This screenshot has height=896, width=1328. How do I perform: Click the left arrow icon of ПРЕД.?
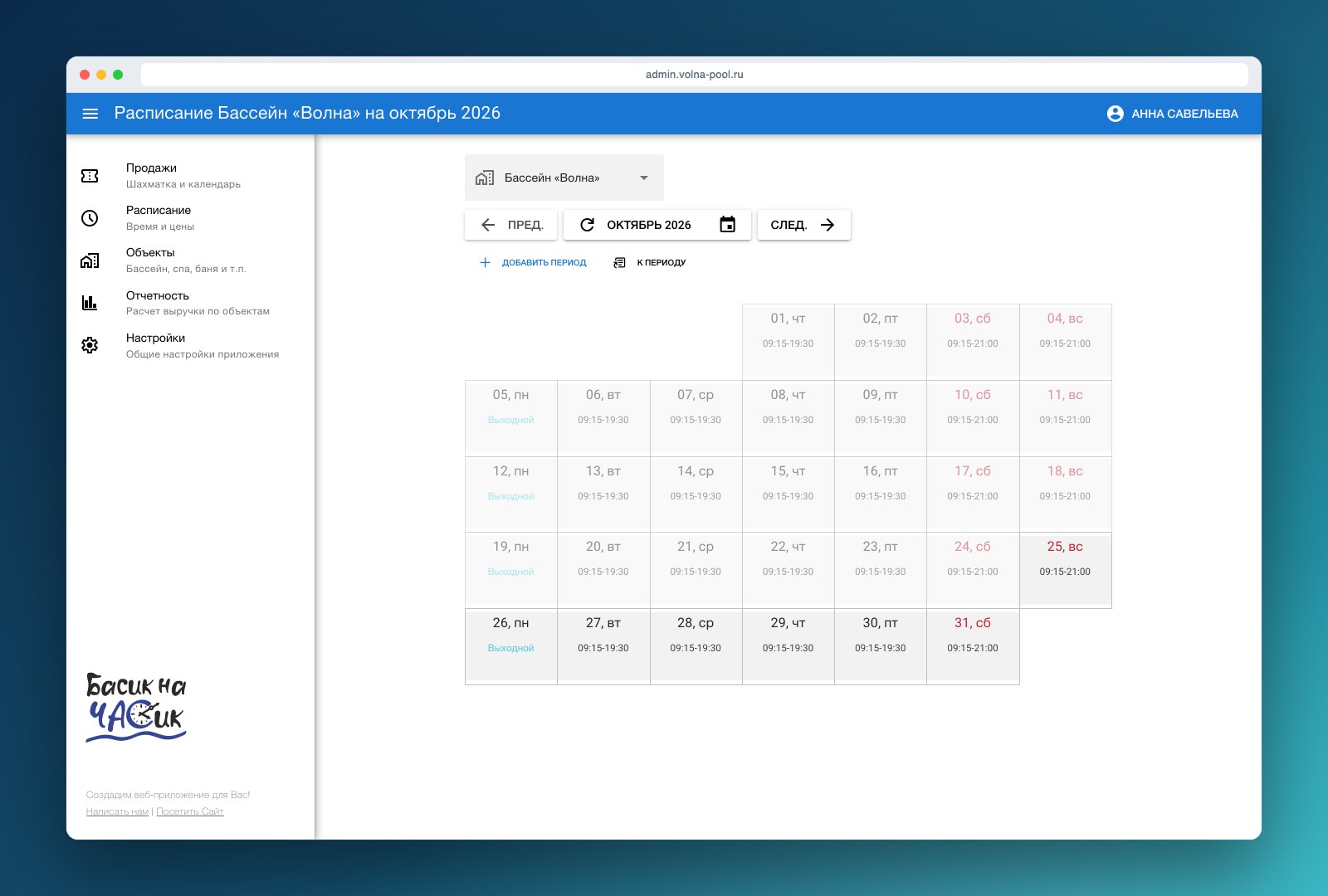(488, 225)
